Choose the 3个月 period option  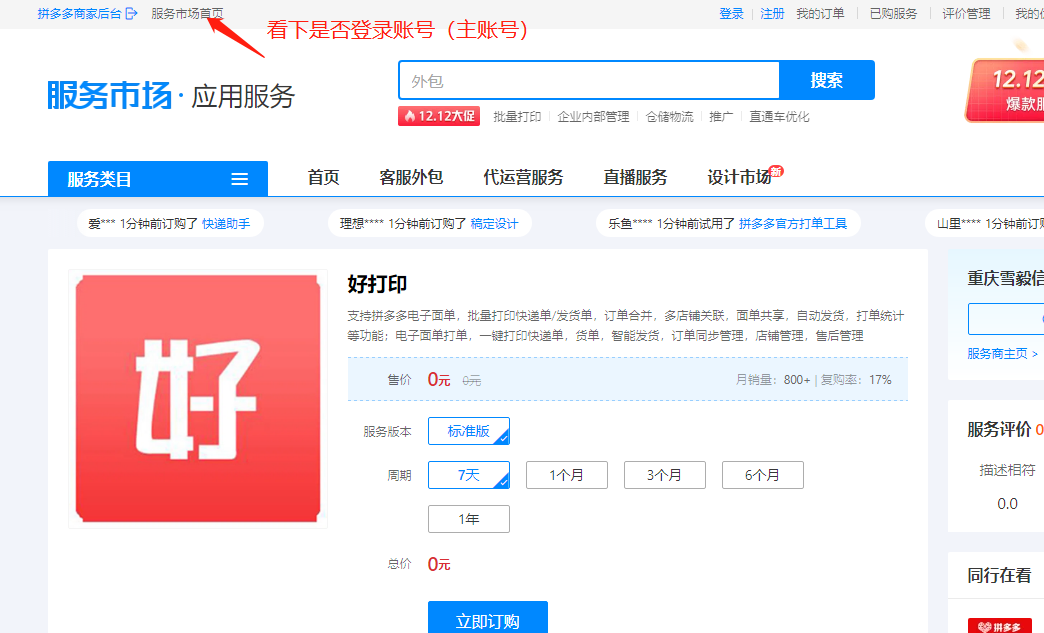(x=664, y=475)
